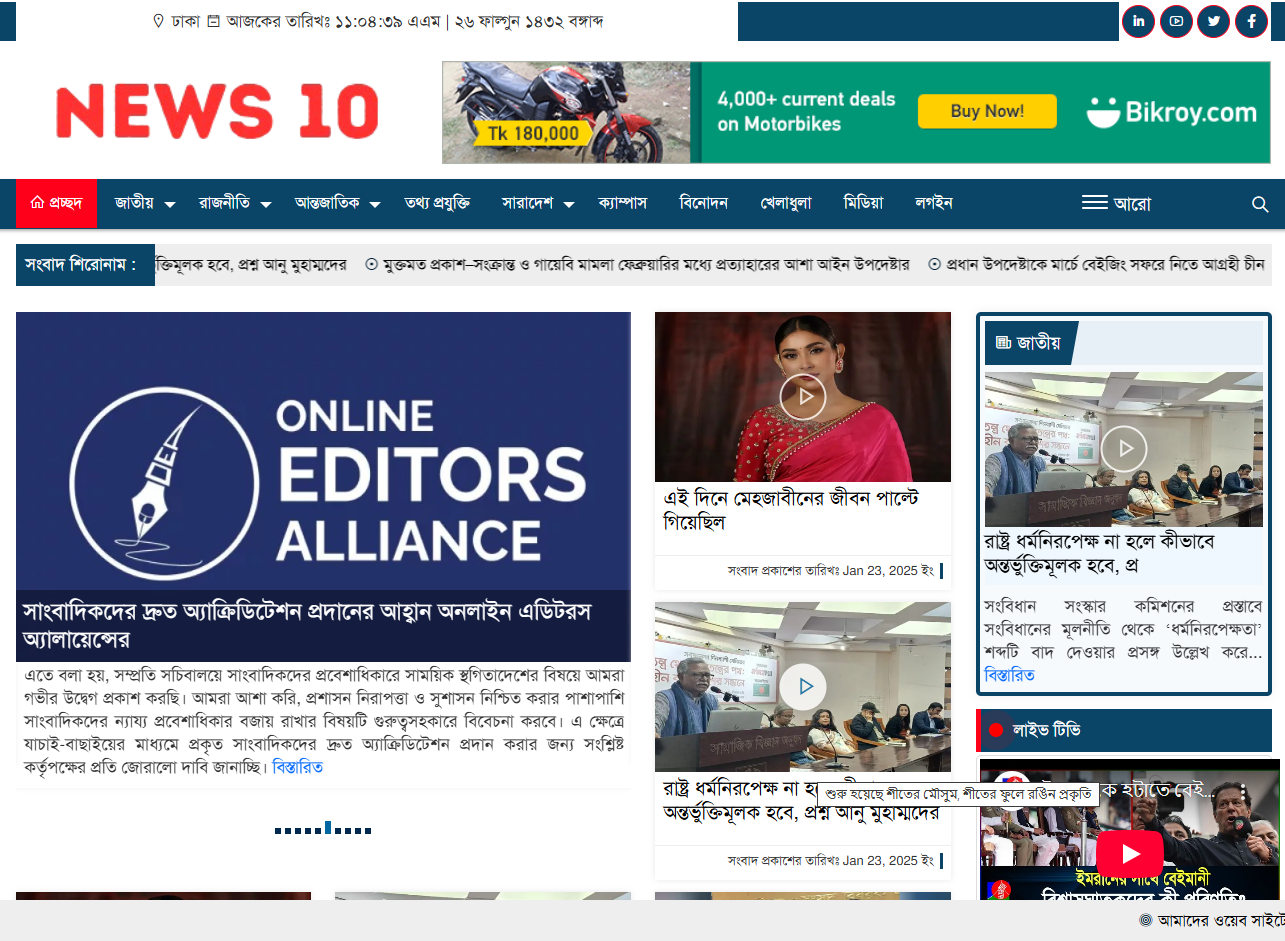Viewport: 1285px width, 941px height.
Task: Open the Twitter social icon
Action: tap(1213, 21)
